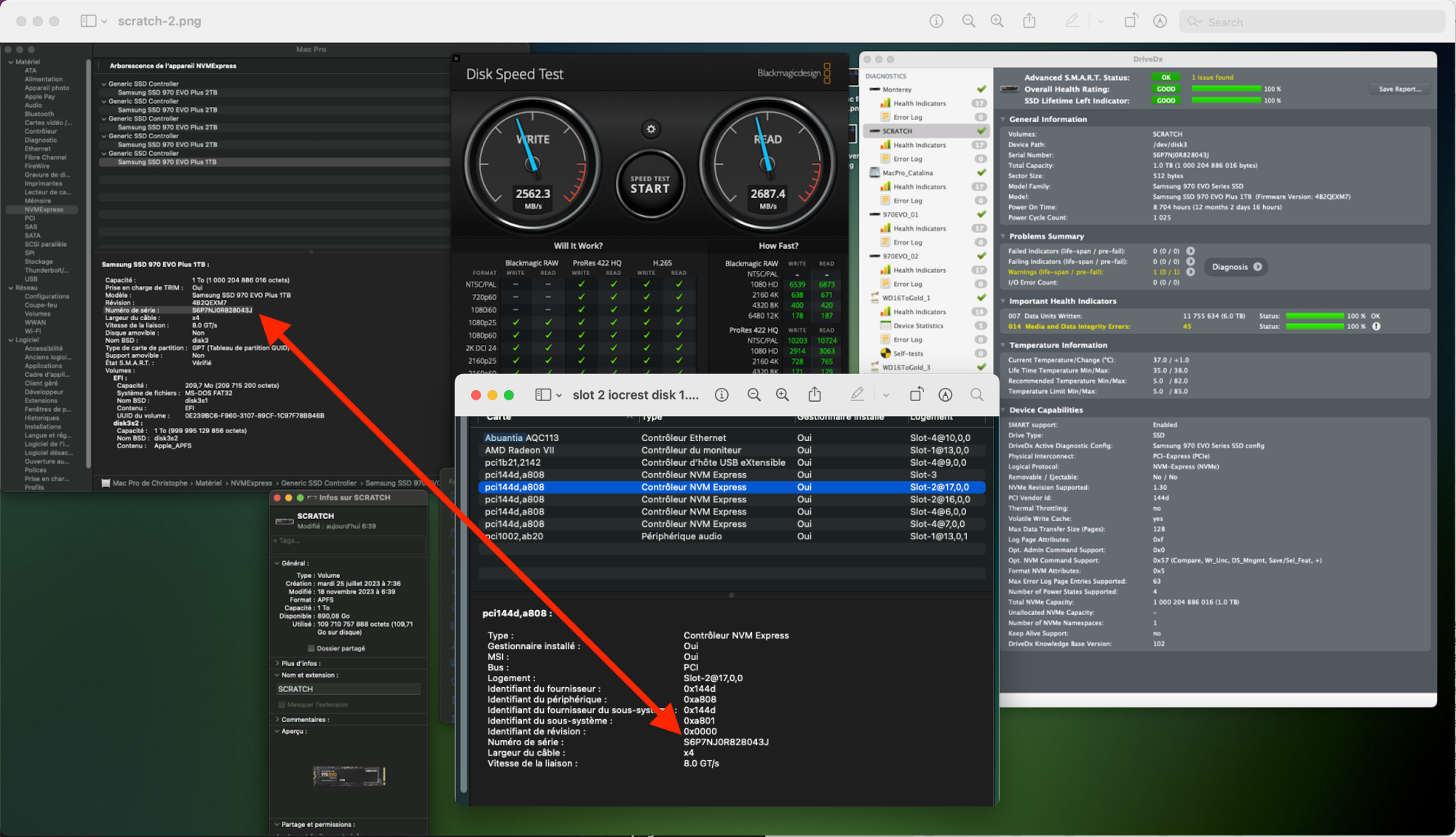Open Markup toolbar in scratch-2.png window

pyautogui.click(x=1160, y=21)
